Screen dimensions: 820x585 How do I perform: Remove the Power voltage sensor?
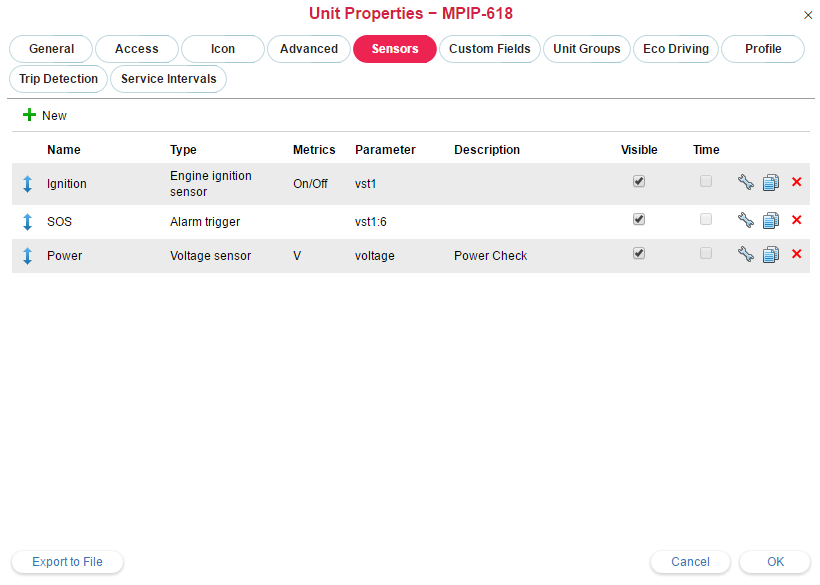(x=797, y=254)
